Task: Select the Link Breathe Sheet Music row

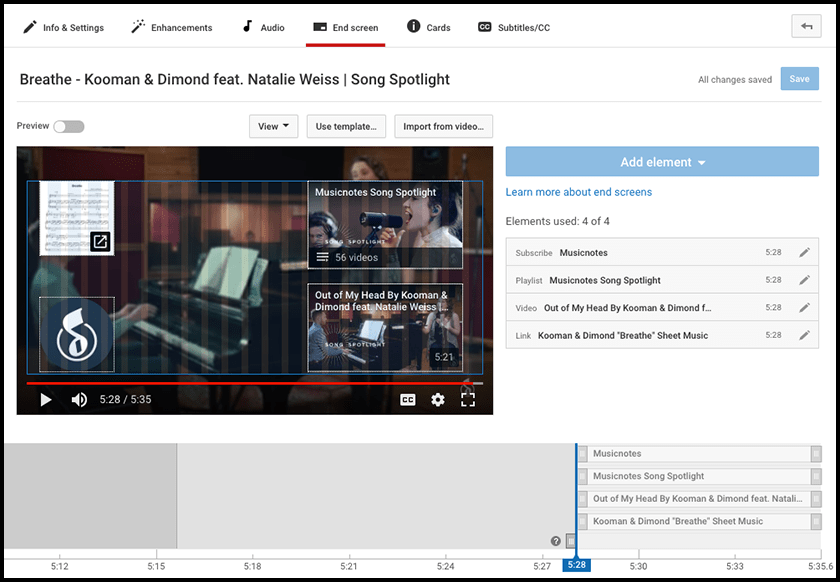Action: pyautogui.click(x=662, y=335)
